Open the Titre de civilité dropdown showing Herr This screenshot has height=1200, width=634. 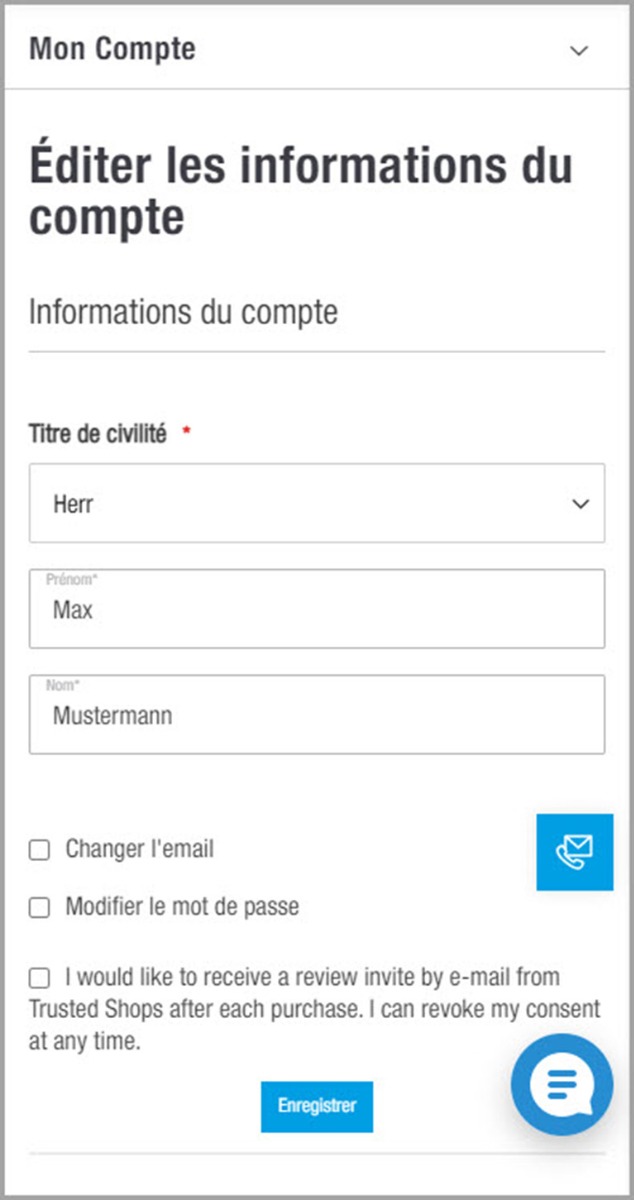click(300, 503)
